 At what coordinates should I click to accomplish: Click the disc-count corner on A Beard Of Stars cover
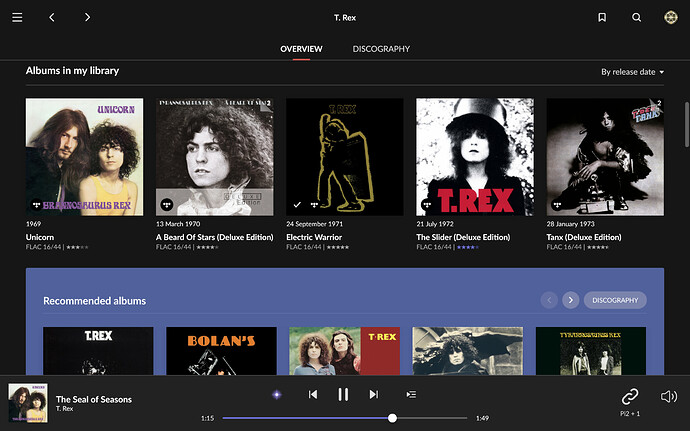[x=267, y=104]
